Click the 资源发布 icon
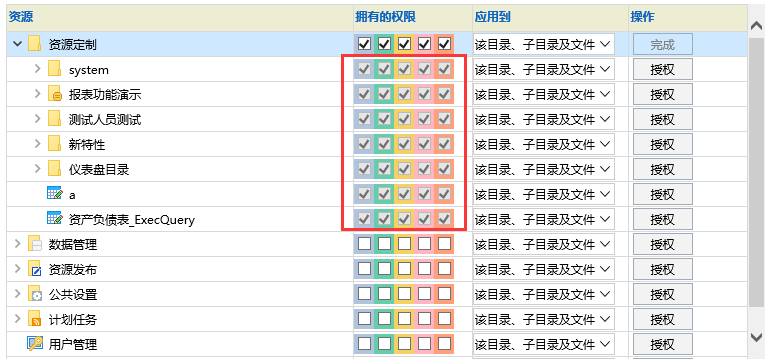This screenshot has width=769, height=363. click(x=34, y=269)
